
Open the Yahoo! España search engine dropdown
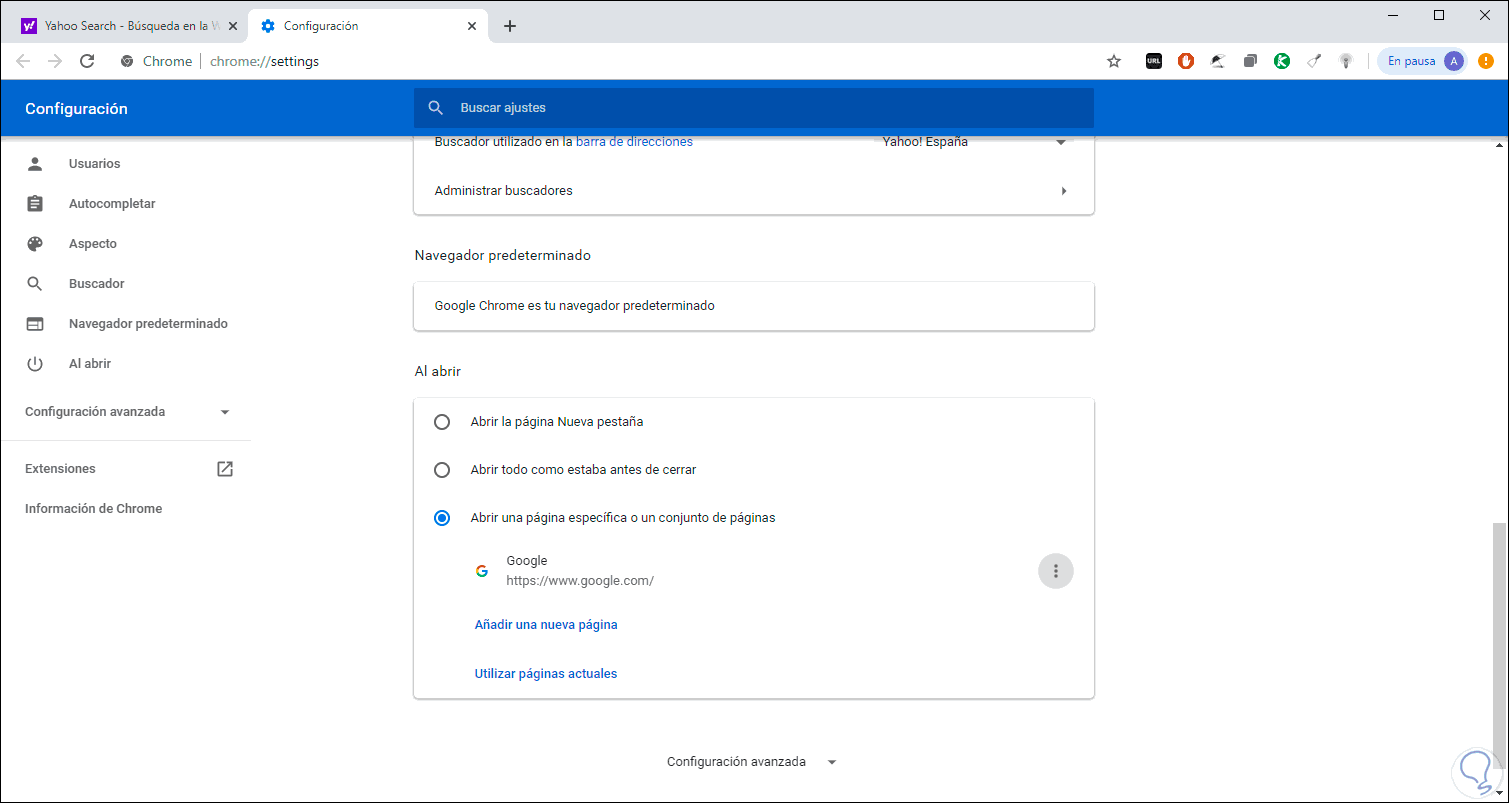pos(972,143)
